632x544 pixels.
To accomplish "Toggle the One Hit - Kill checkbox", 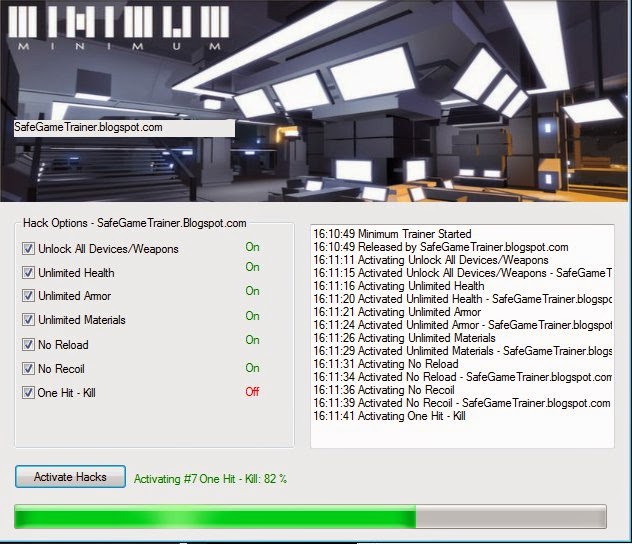I will click(28, 392).
